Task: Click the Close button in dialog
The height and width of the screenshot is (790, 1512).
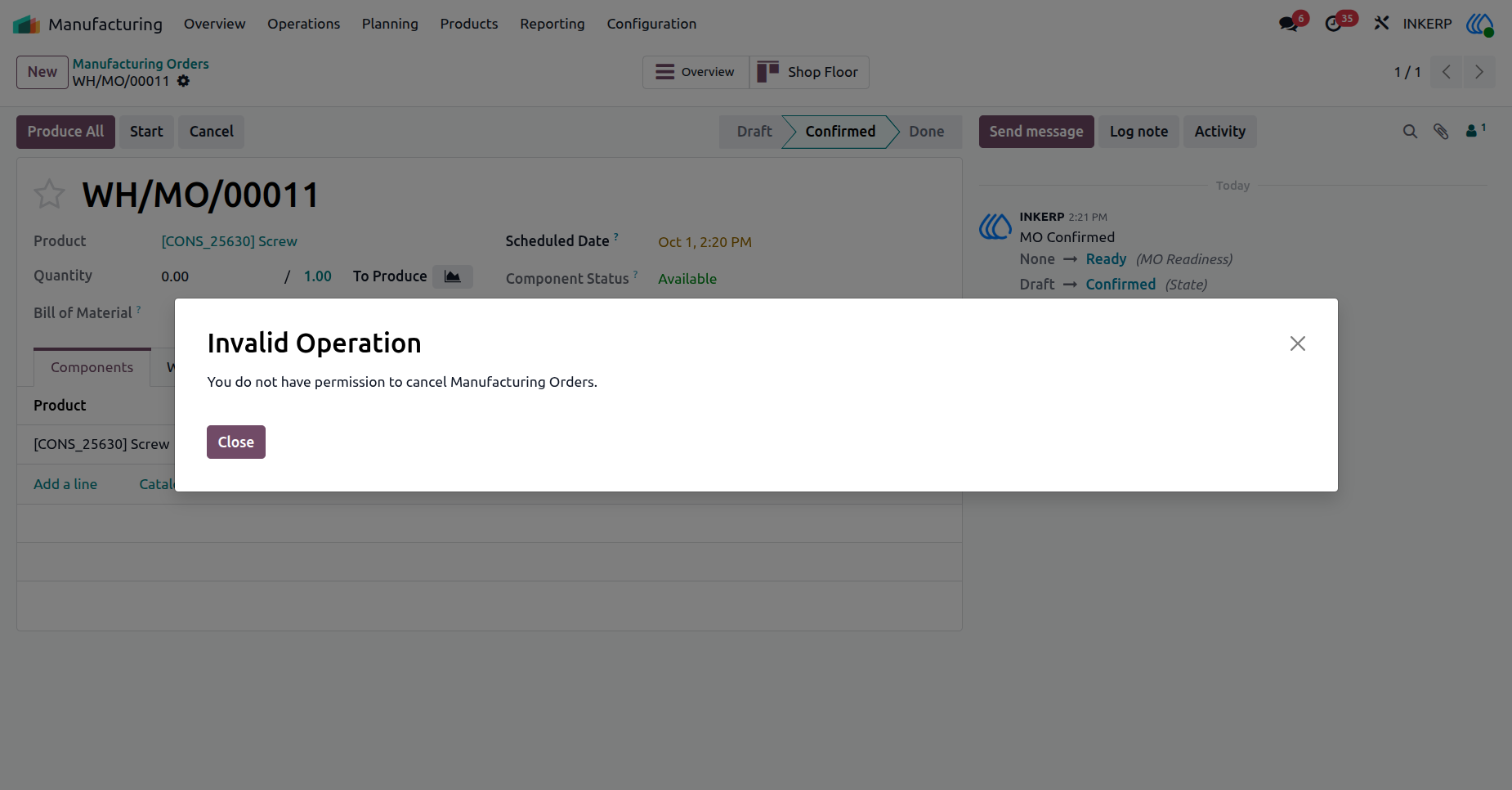Action: (236, 442)
